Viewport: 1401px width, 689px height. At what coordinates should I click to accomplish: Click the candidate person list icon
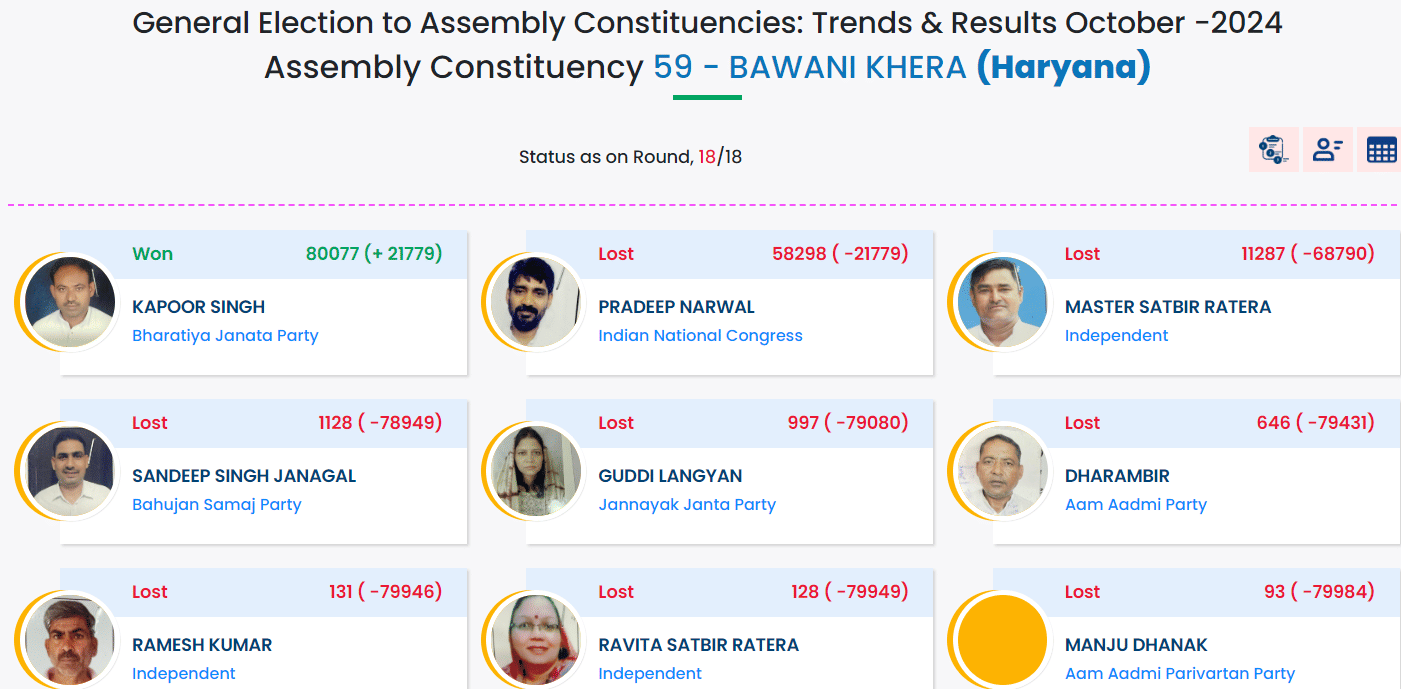tap(1327, 150)
